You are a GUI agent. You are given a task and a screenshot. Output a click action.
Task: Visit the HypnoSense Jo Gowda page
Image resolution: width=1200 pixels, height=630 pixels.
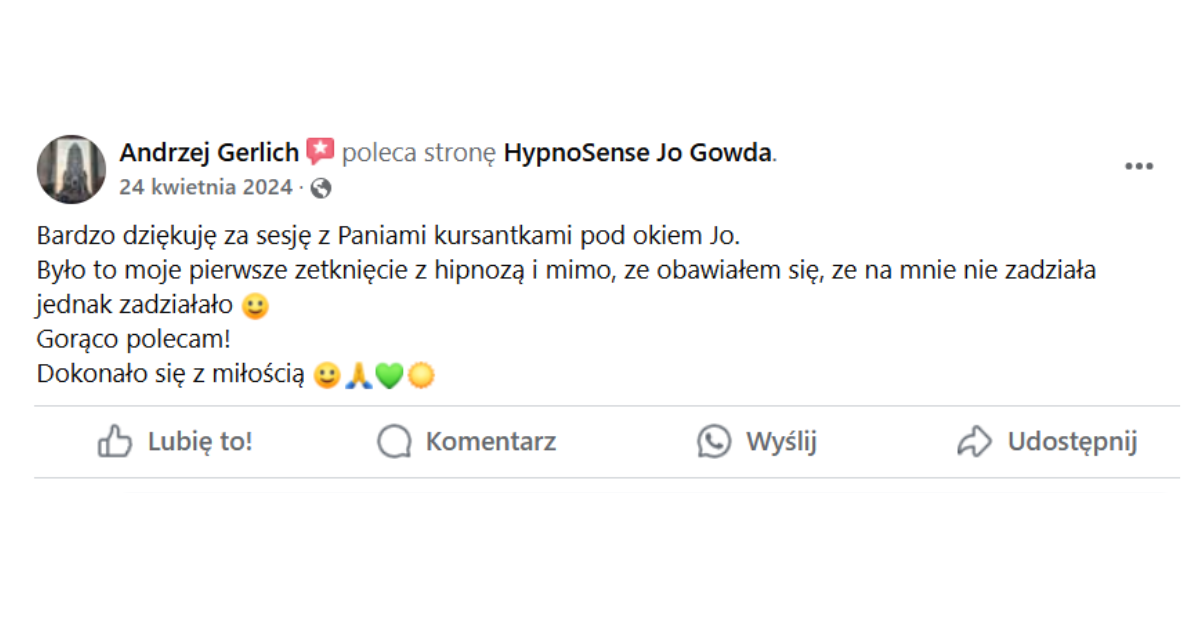click(x=638, y=153)
